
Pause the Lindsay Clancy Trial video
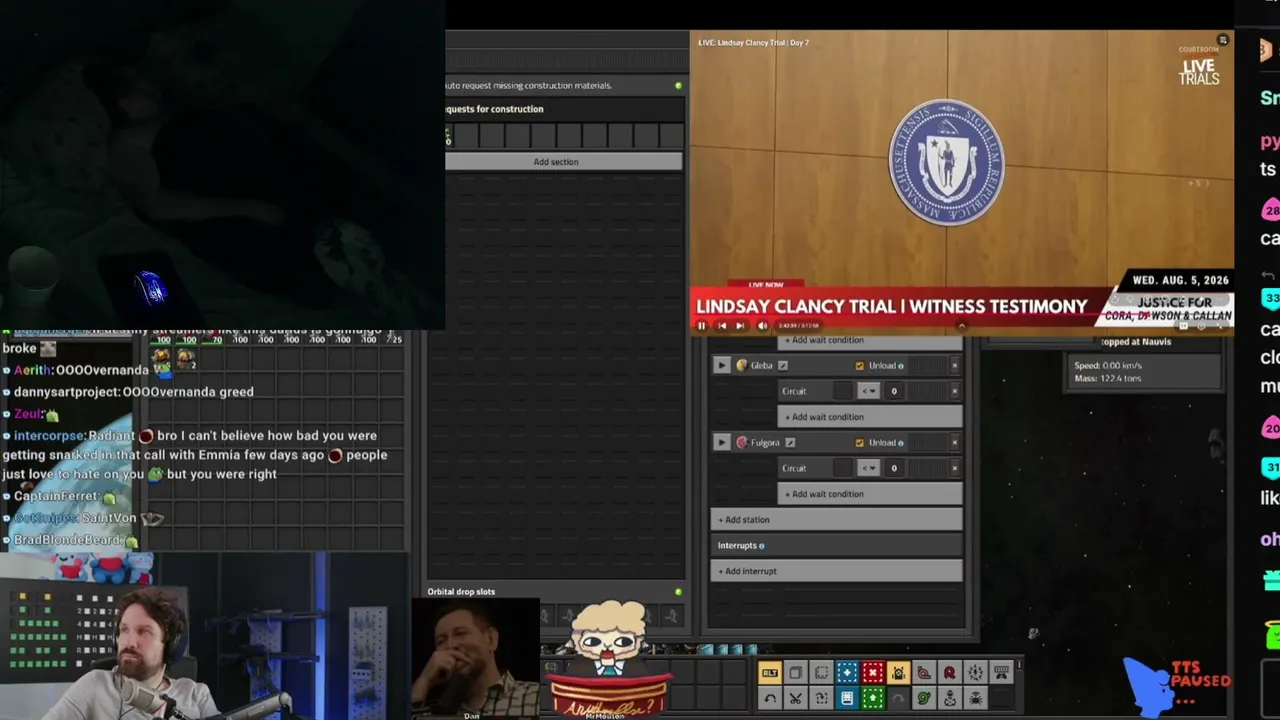pyautogui.click(x=701, y=325)
